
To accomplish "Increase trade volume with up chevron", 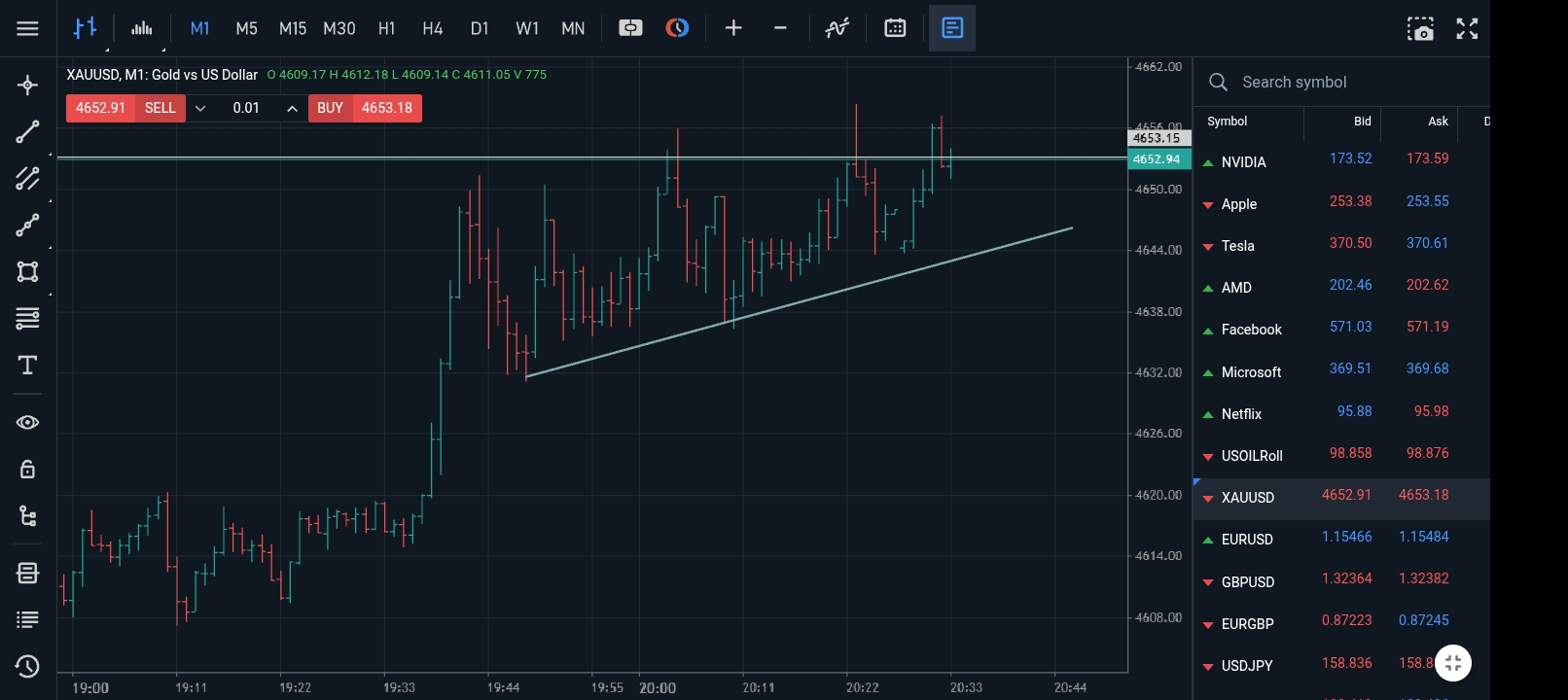I will click(292, 108).
